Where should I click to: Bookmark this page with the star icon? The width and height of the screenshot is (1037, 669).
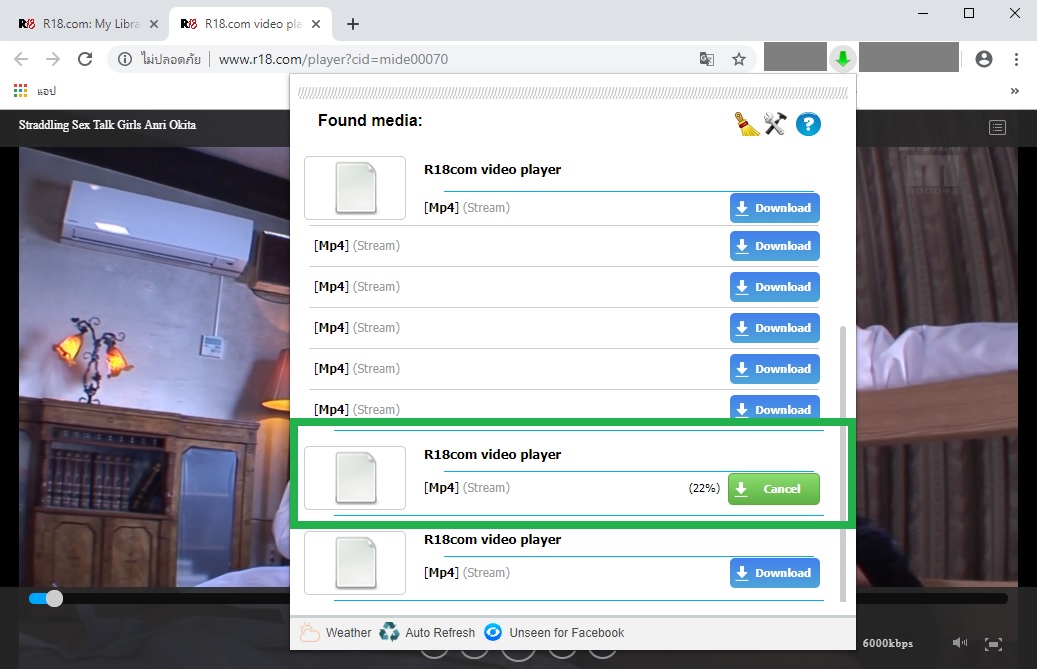[x=739, y=59]
